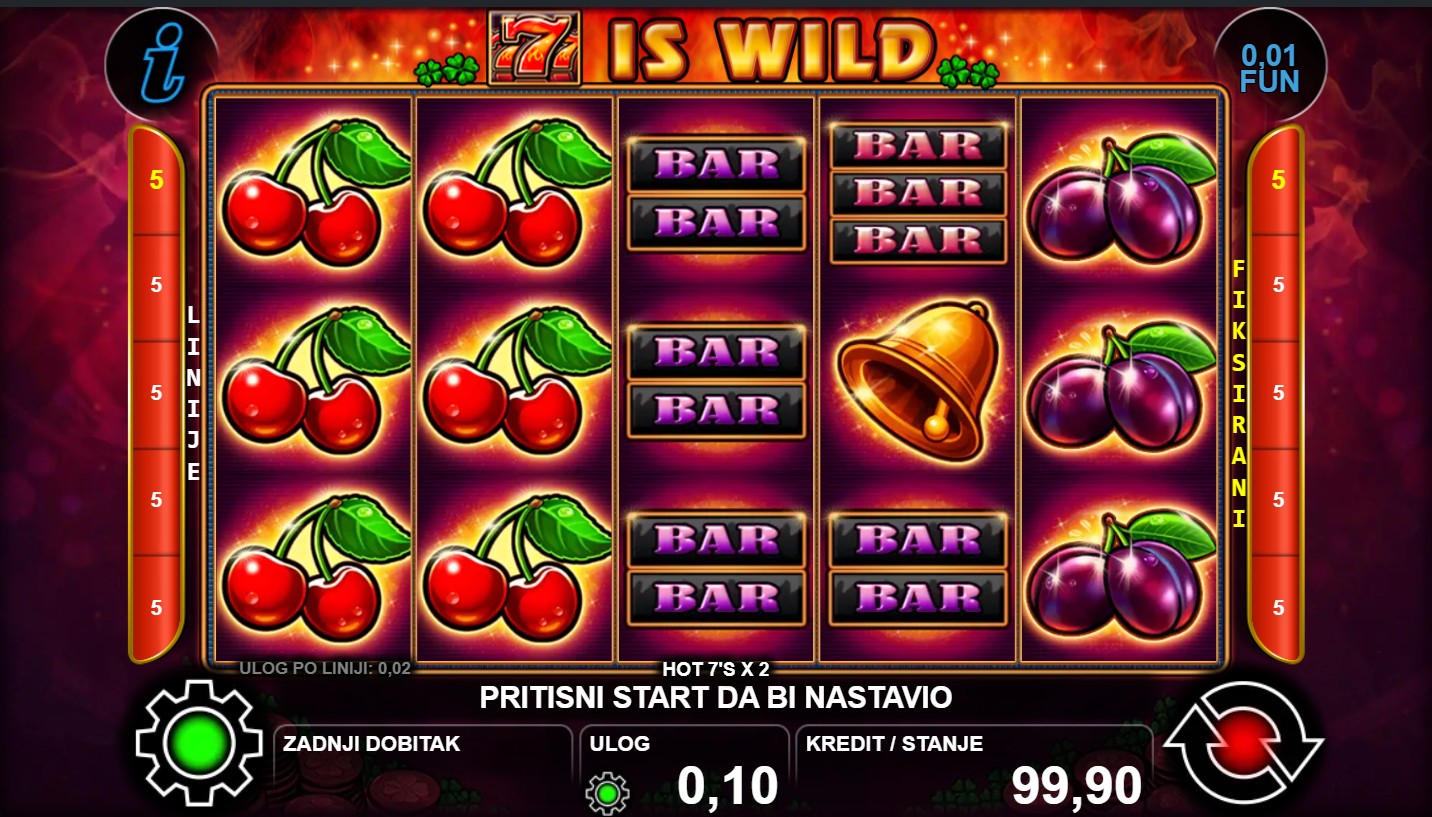Hit the red spin start button
Screen dimensions: 1432x817
click(x=1244, y=743)
